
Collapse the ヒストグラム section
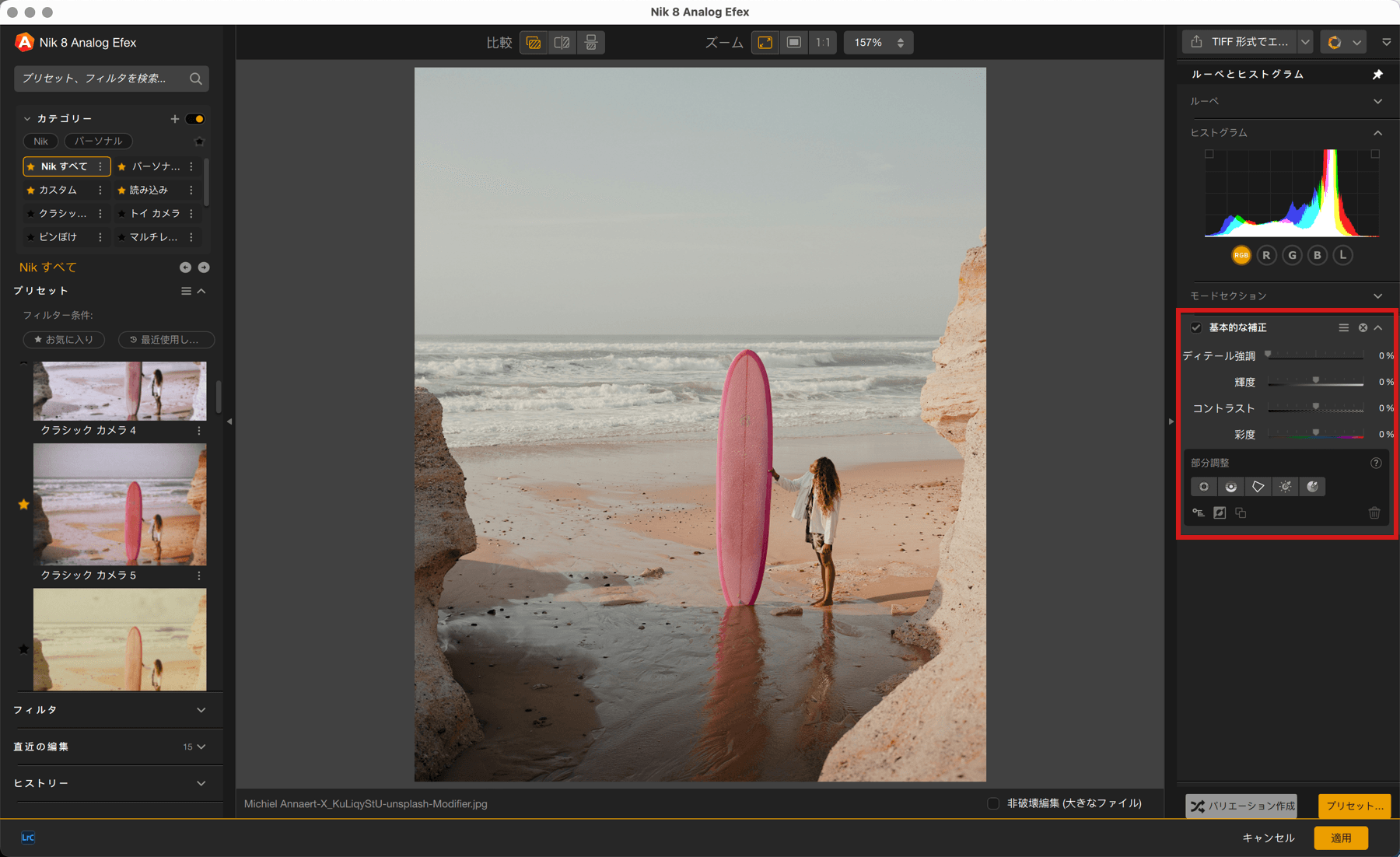click(1377, 133)
